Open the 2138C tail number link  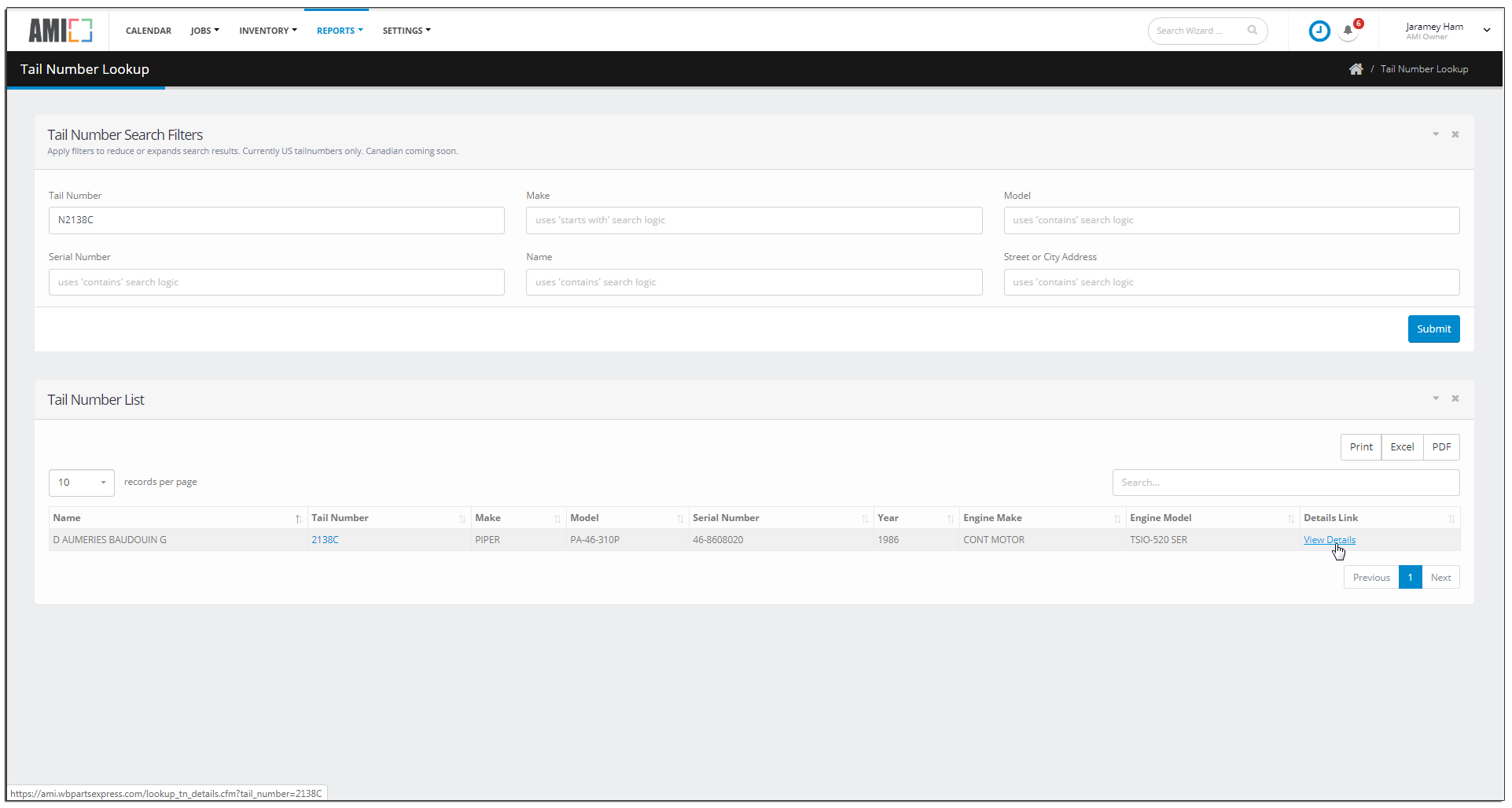[x=325, y=540]
